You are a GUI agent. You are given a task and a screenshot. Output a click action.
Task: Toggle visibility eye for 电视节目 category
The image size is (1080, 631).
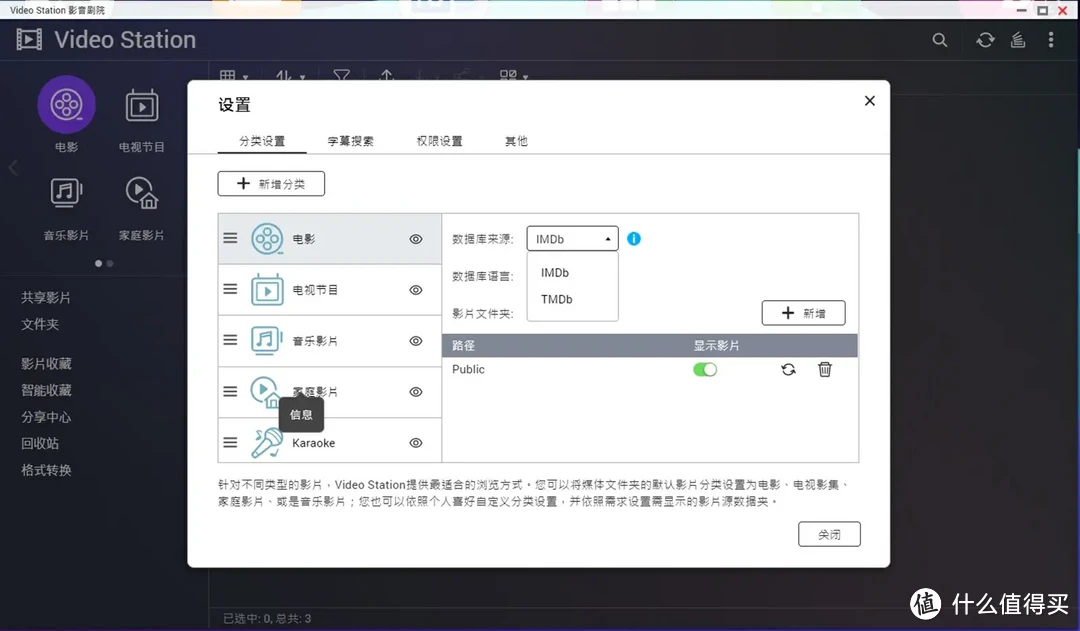click(x=416, y=290)
